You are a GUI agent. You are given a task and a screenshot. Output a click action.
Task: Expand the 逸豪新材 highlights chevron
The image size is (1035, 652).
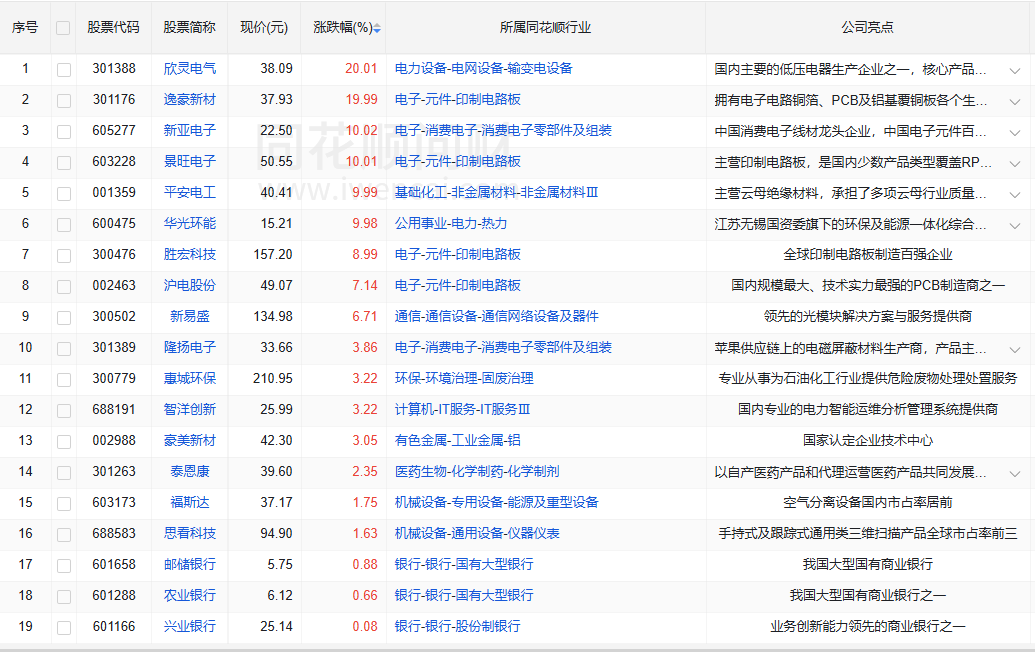1015,102
